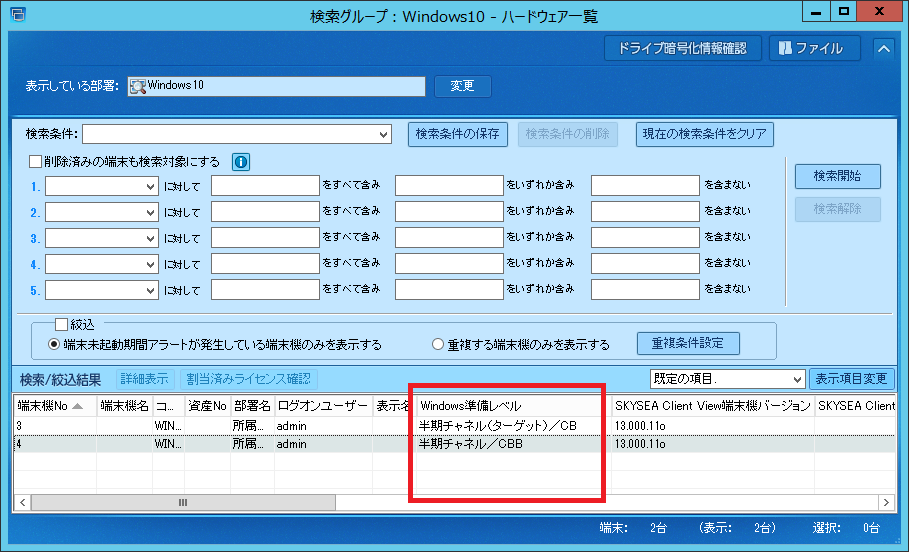Click the 資産No column header
Screen dimensions: 909x552
pyautogui.click(x=208, y=406)
